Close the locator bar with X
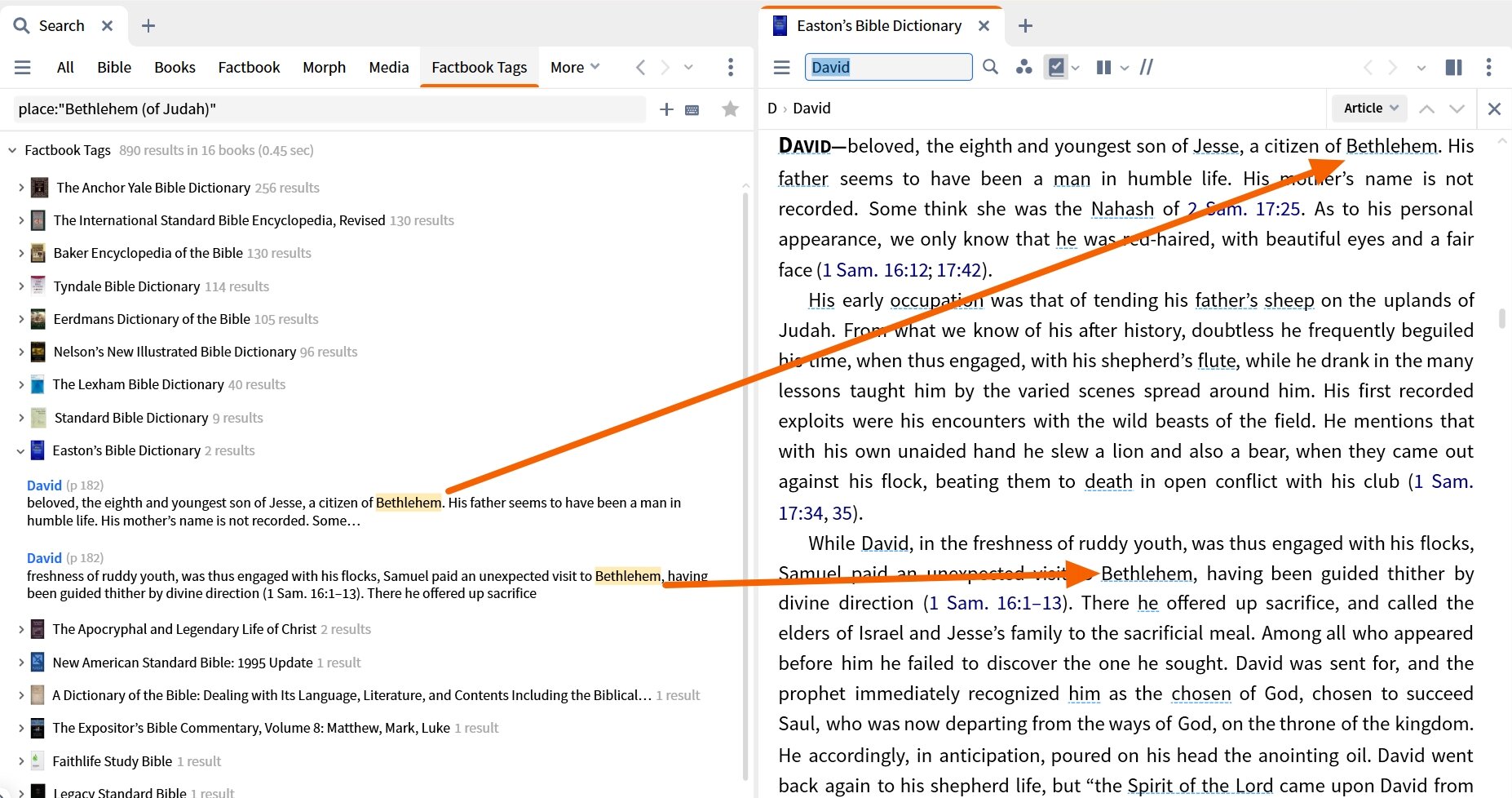Viewport: 1512px width, 798px height. (x=1494, y=109)
